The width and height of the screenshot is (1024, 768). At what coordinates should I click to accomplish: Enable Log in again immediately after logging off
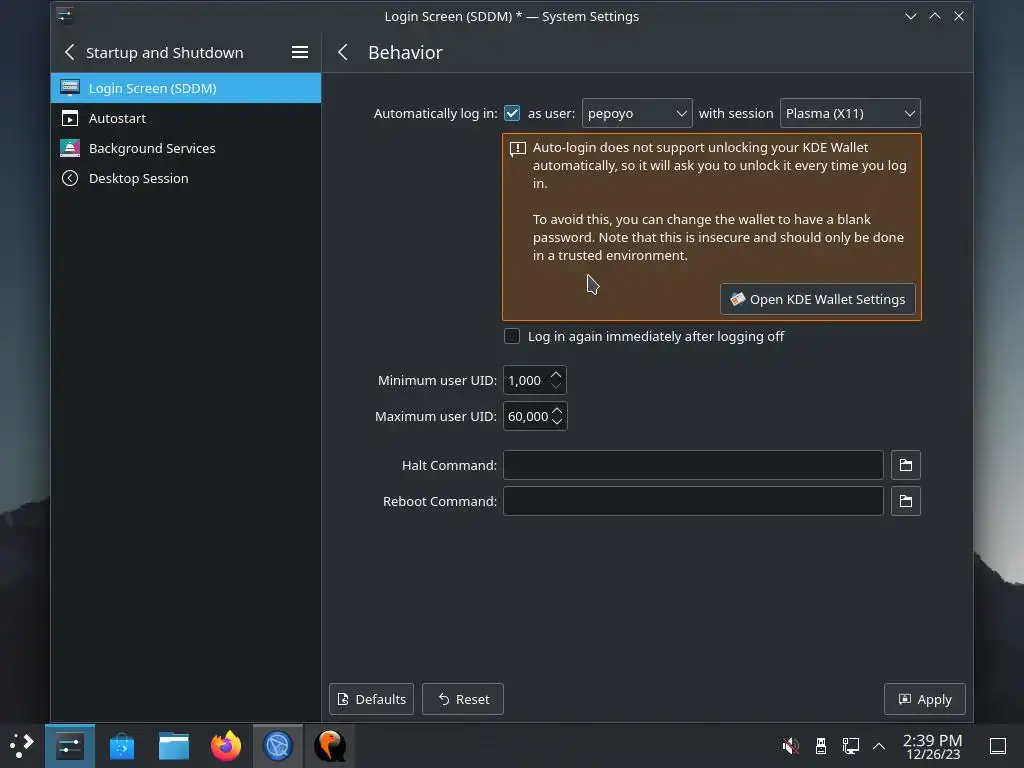point(512,336)
